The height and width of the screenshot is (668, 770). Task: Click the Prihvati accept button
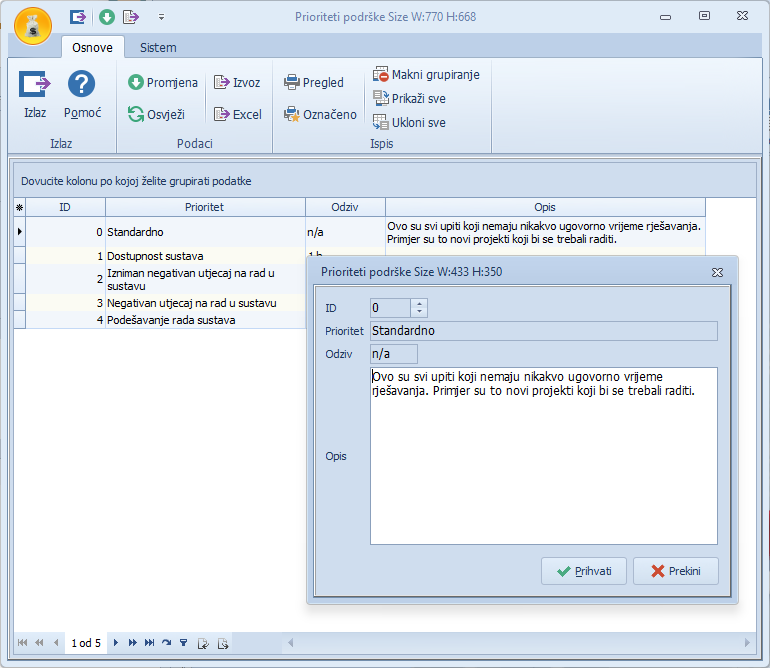(x=584, y=571)
